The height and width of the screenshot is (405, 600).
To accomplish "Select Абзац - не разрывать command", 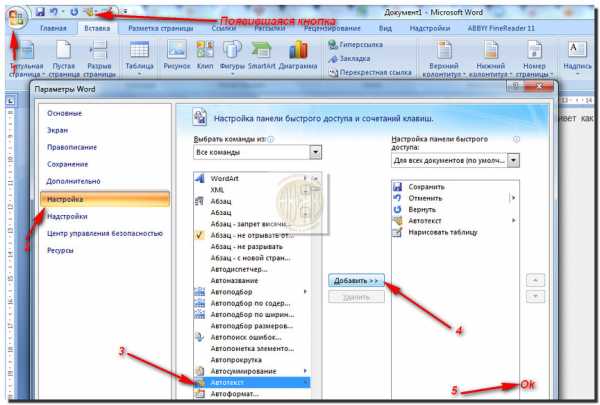I will pyautogui.click(x=252, y=247).
